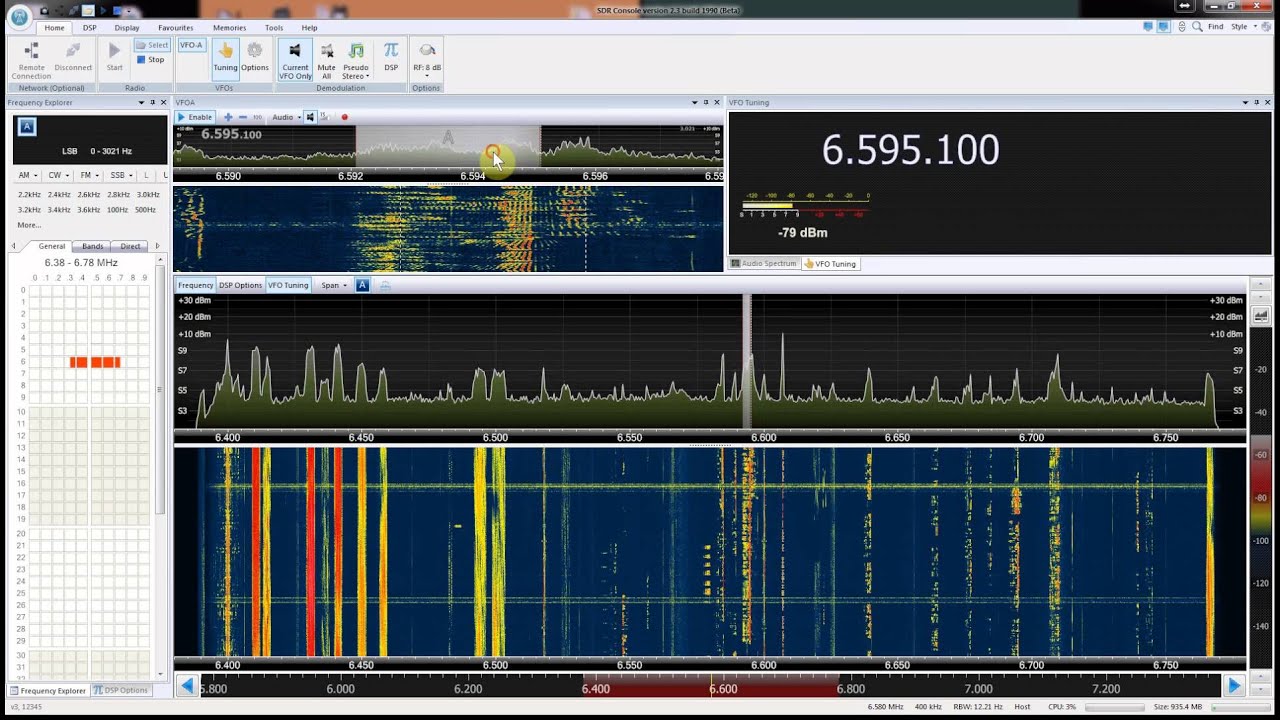Click the right tab scroll arrow beside Direct

coord(158,246)
